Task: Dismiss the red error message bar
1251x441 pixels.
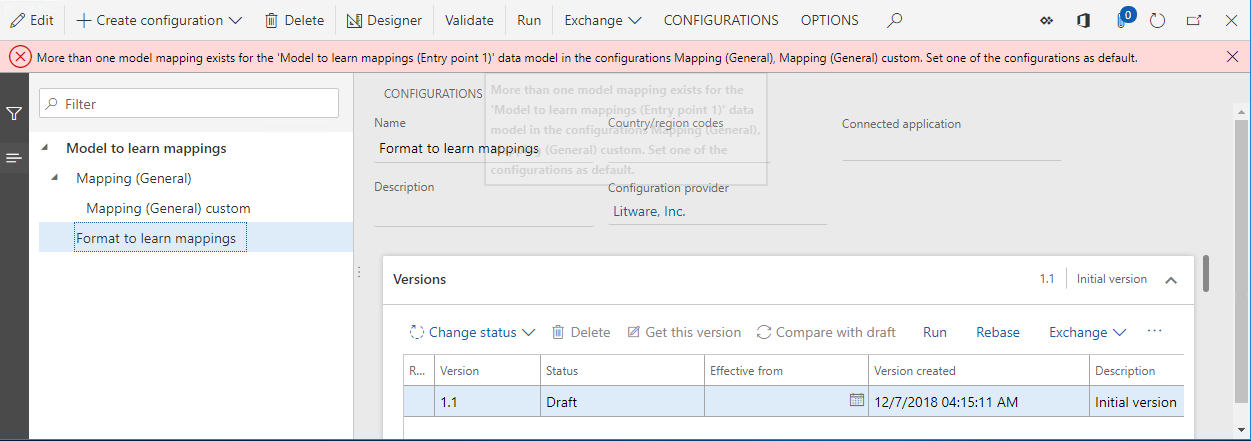Action: tap(1232, 57)
